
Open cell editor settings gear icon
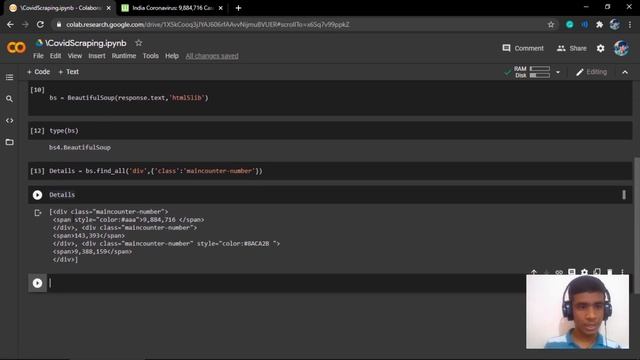click(x=584, y=272)
